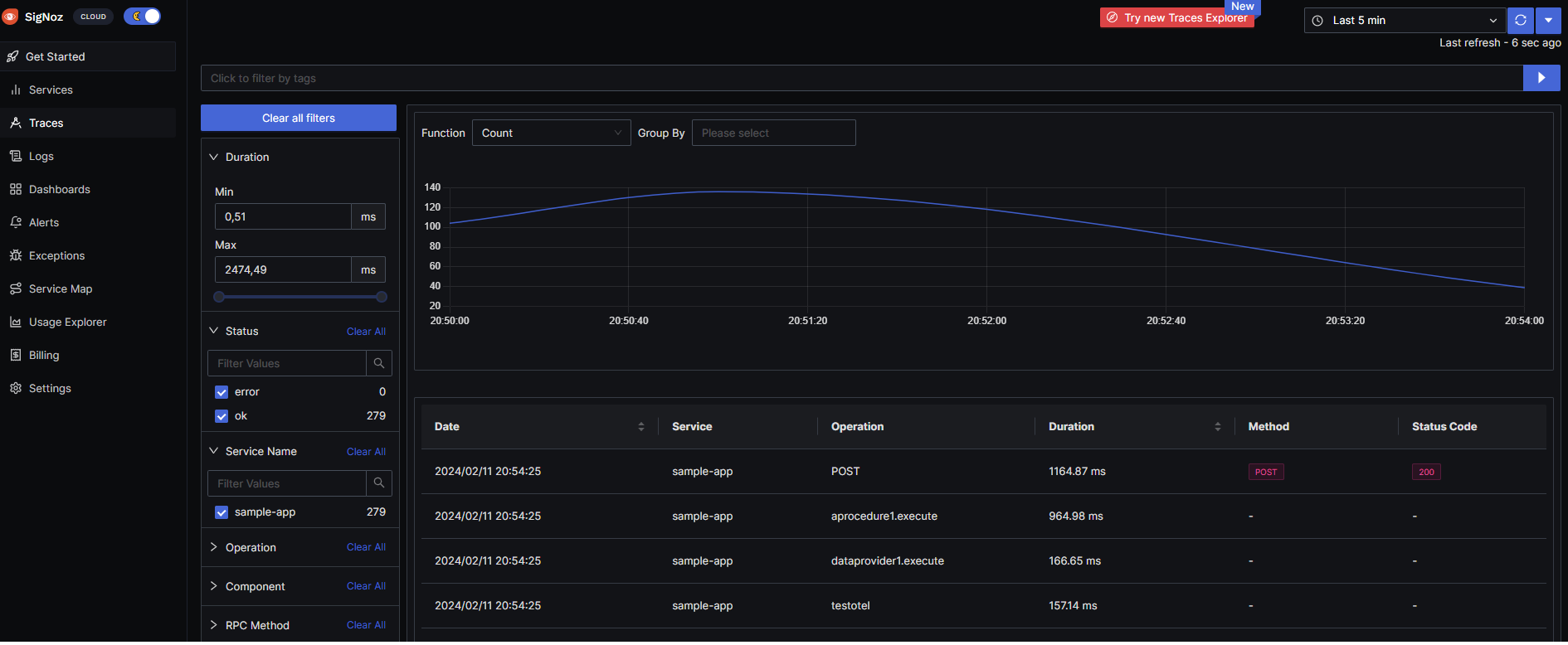Click Clear All for Component
This screenshot has width=1568, height=645.
click(366, 586)
